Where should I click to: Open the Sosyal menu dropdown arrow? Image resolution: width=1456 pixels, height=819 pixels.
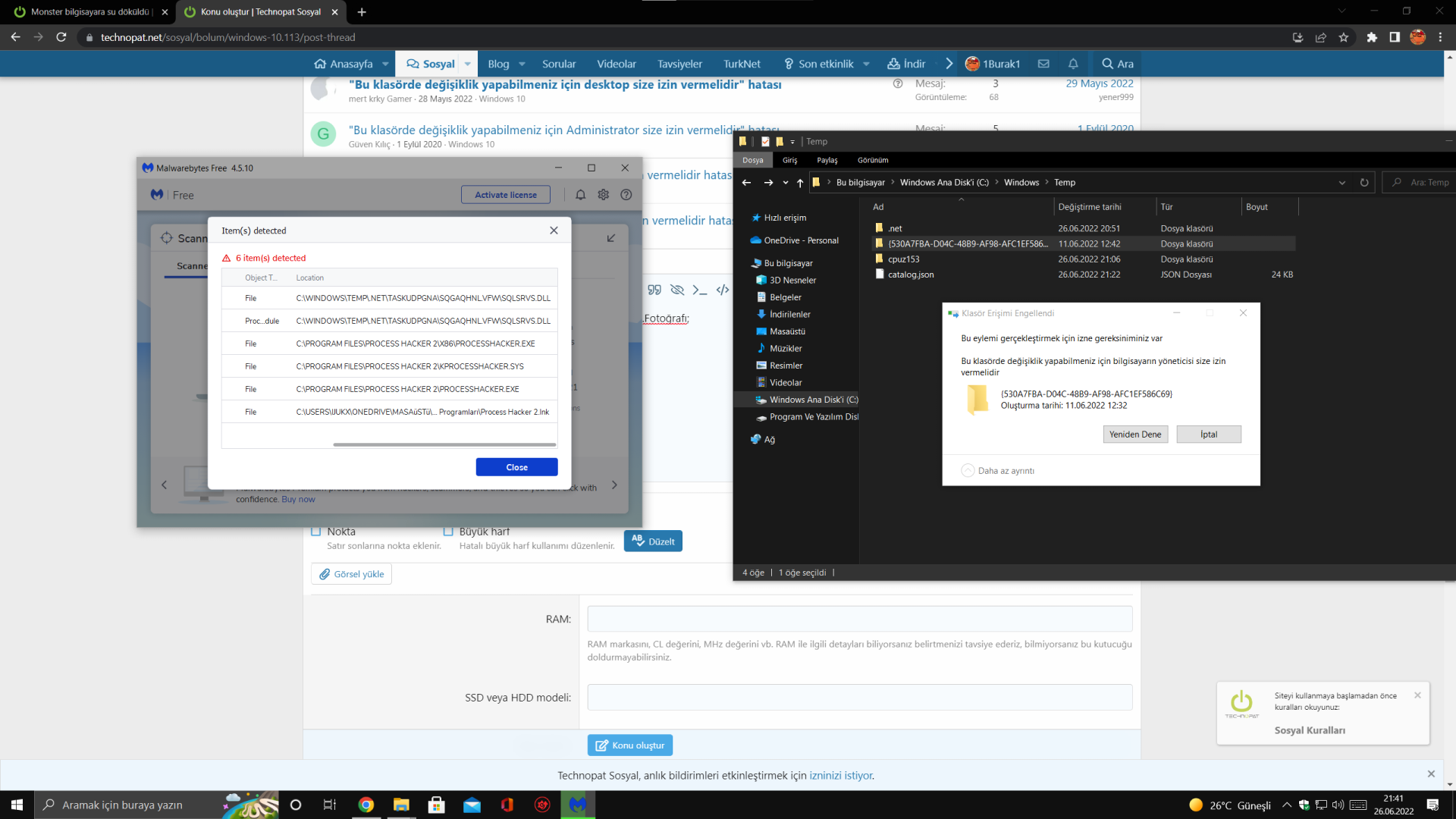467,64
